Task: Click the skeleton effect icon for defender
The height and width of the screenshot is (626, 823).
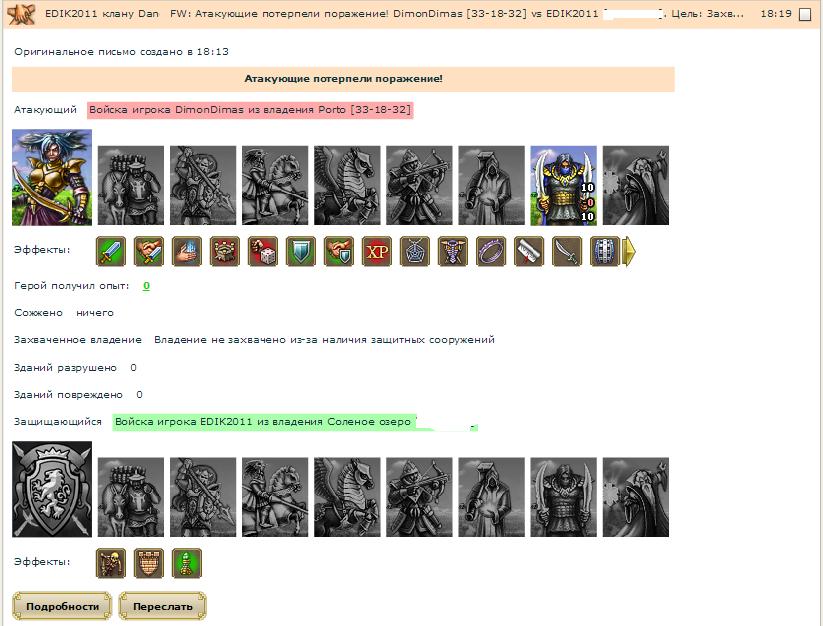Action: coord(111,563)
